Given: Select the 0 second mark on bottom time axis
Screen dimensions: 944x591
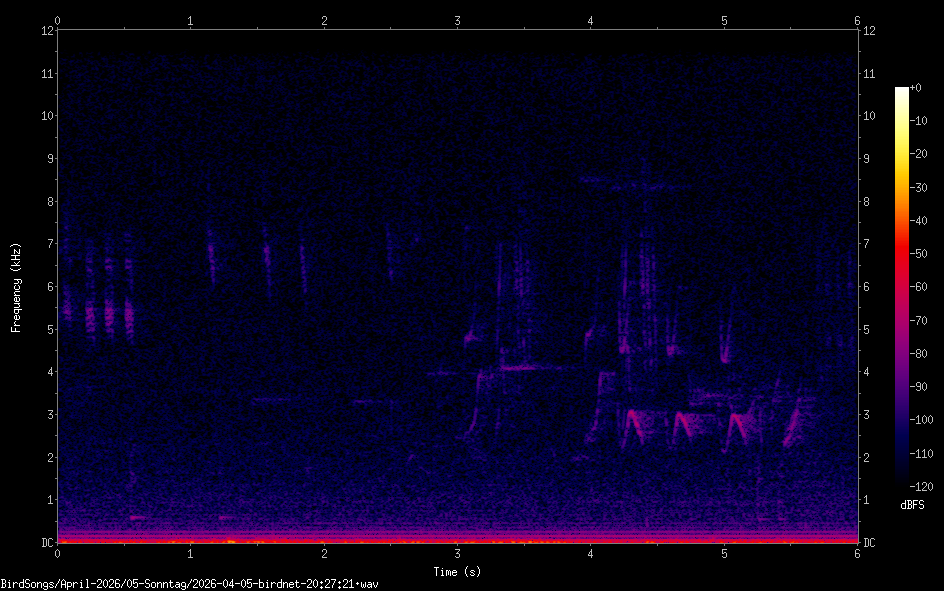Looking at the screenshot, I should coord(58,554).
